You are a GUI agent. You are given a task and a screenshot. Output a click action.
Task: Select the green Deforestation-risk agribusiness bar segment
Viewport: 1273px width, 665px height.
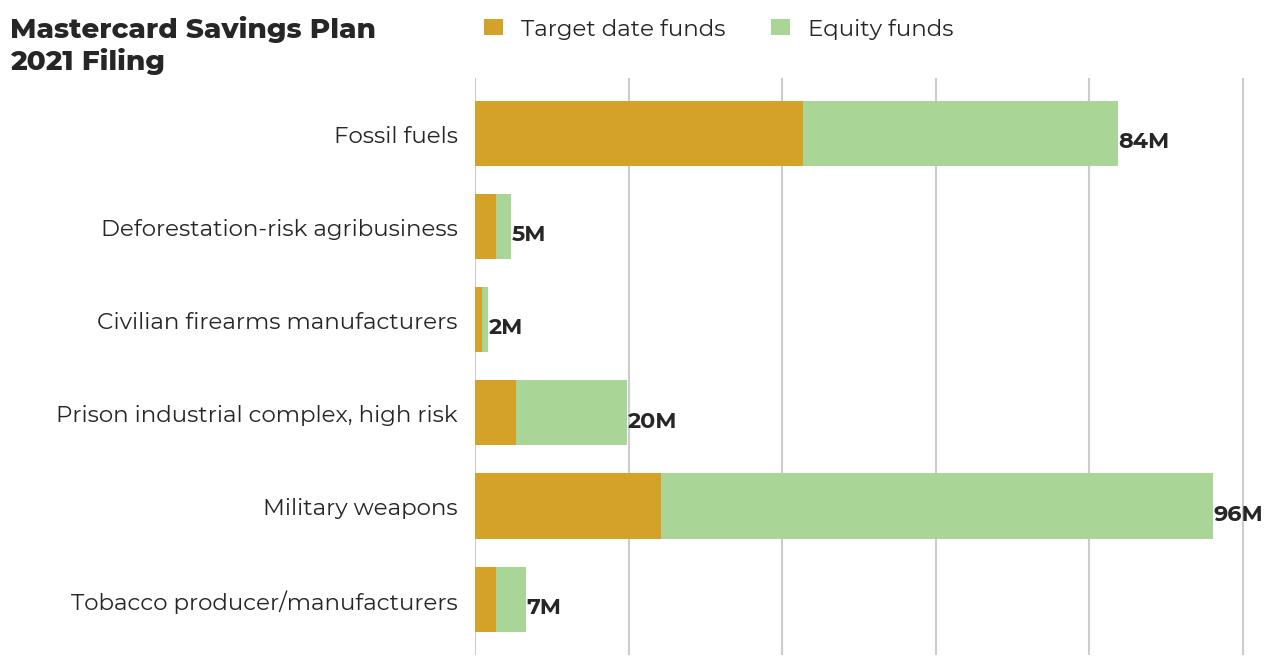[x=503, y=226]
